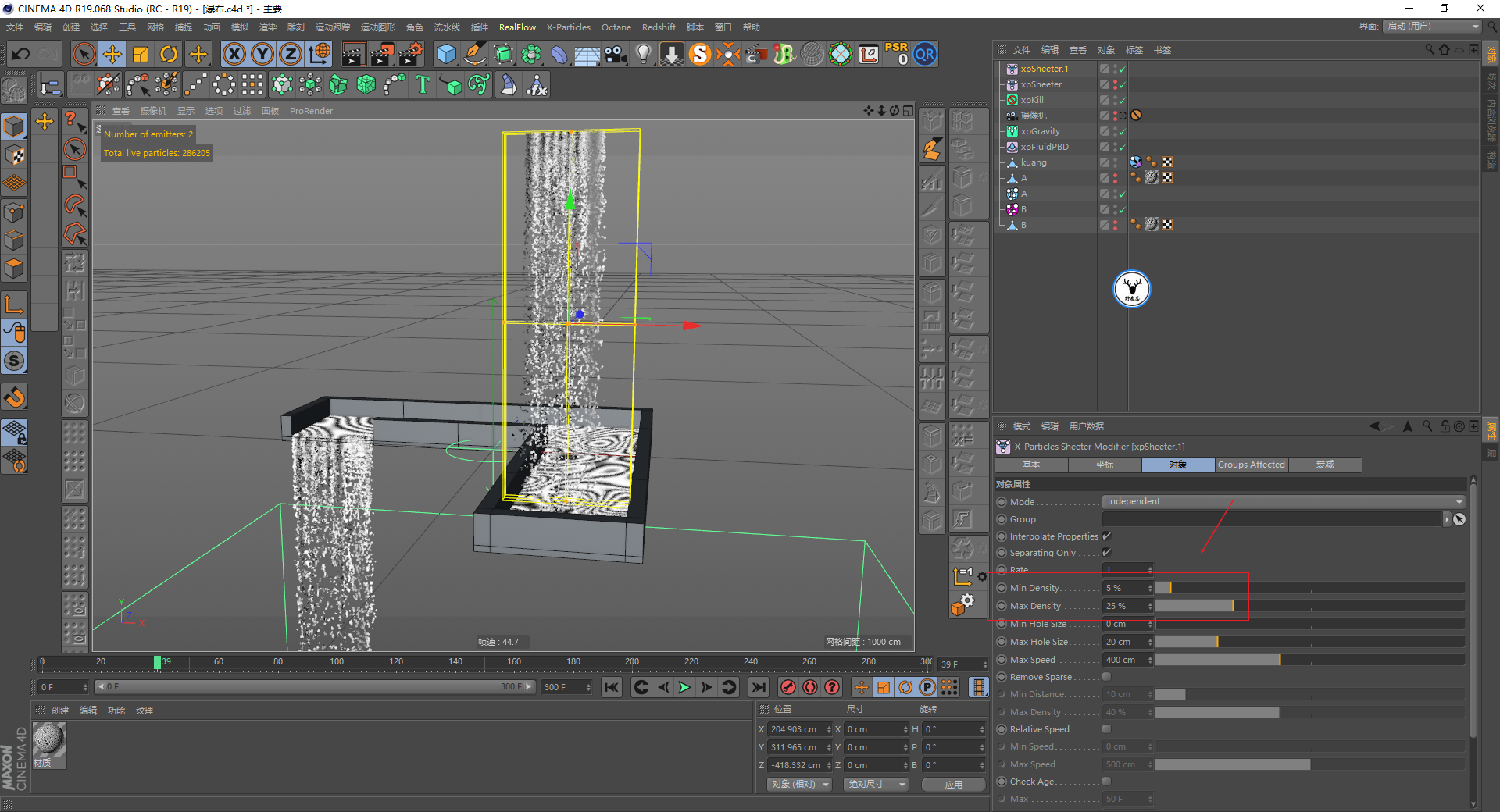This screenshot has width=1500, height=812.
Task: Open the Mode dropdown showing Independent
Action: pyautogui.click(x=1283, y=501)
